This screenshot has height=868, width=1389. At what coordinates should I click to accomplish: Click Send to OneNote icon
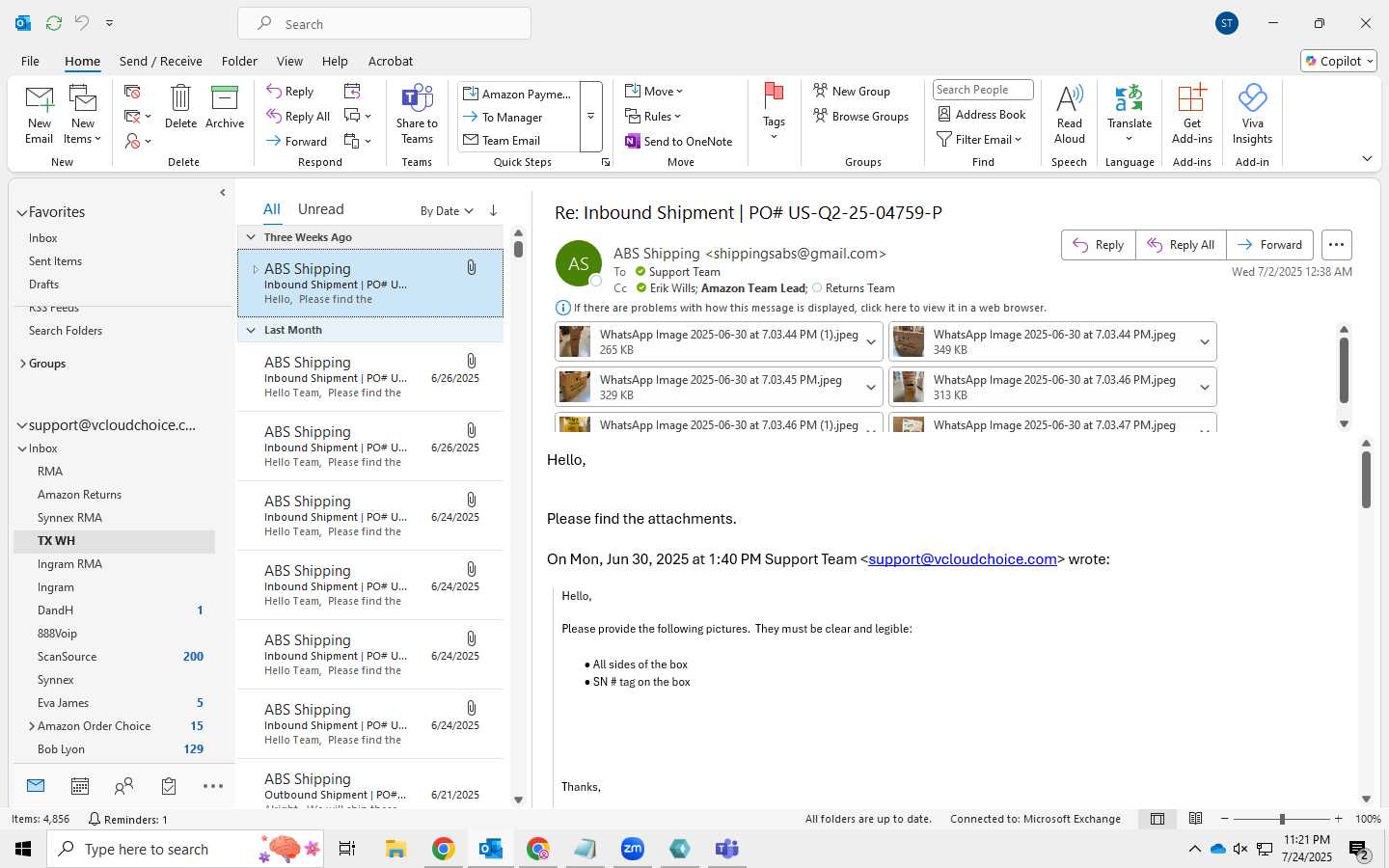(x=633, y=141)
